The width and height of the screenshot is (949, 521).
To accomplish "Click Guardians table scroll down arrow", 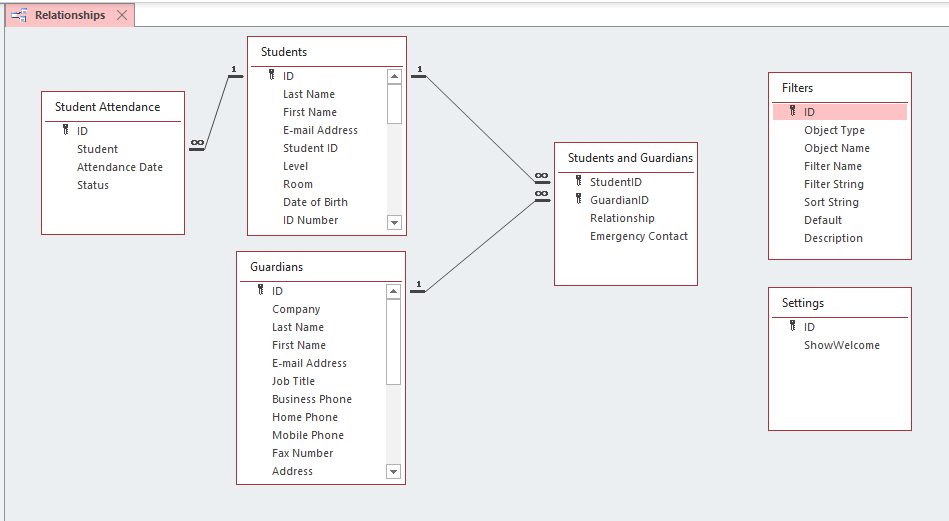I will 393,471.
